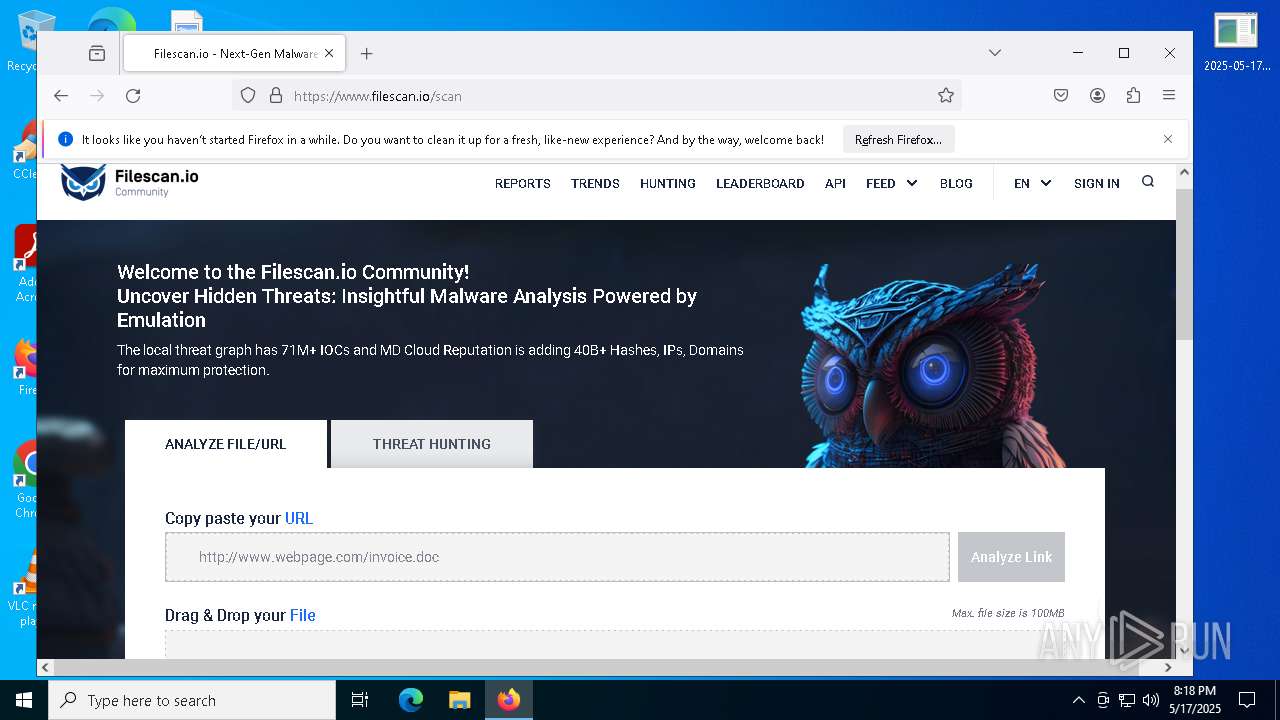Image resolution: width=1280 pixels, height=720 pixels.
Task: Go back with browser back arrow
Action: pyautogui.click(x=61, y=96)
